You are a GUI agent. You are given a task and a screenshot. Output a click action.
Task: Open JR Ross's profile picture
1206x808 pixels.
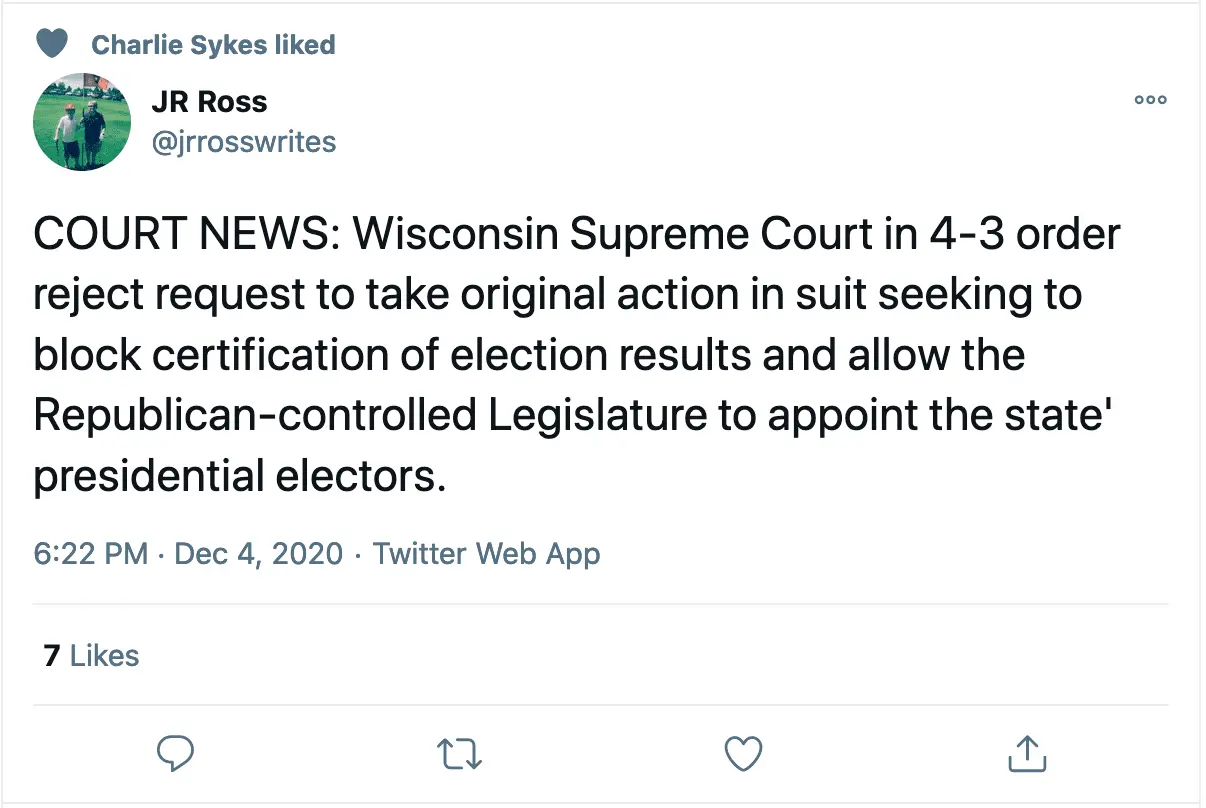(82, 122)
